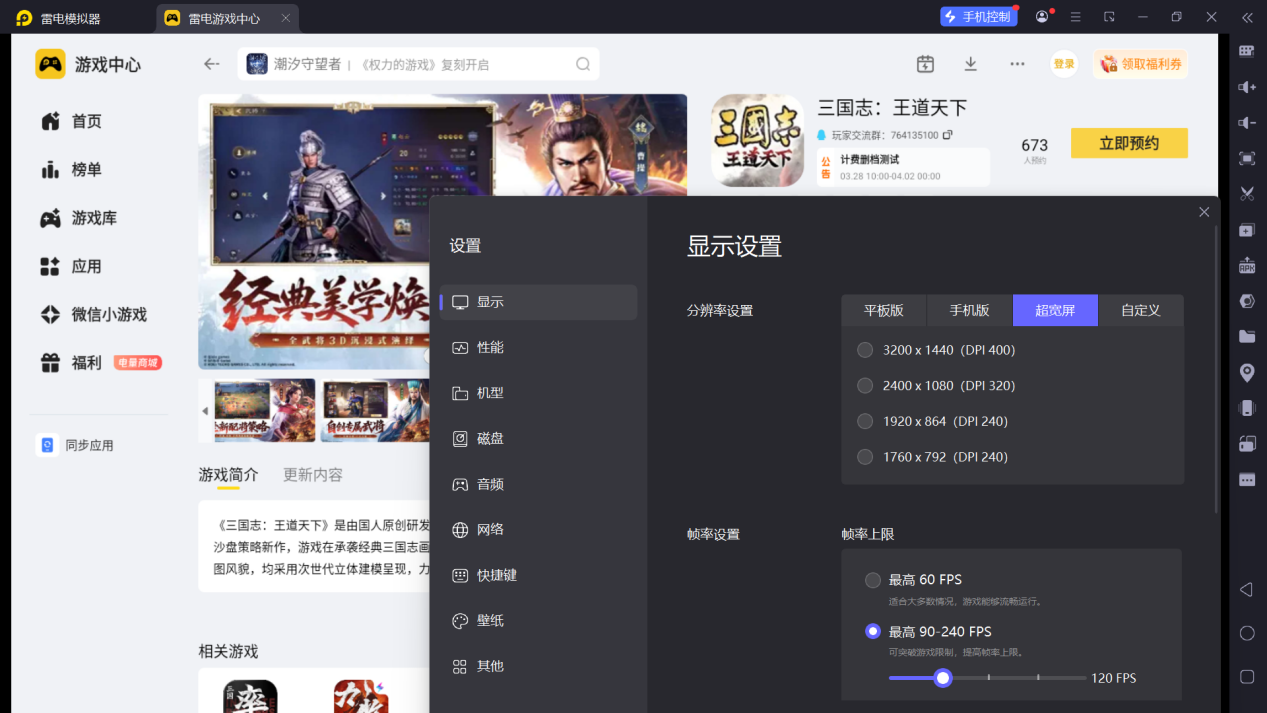Click the search magnifier icon

(583, 64)
